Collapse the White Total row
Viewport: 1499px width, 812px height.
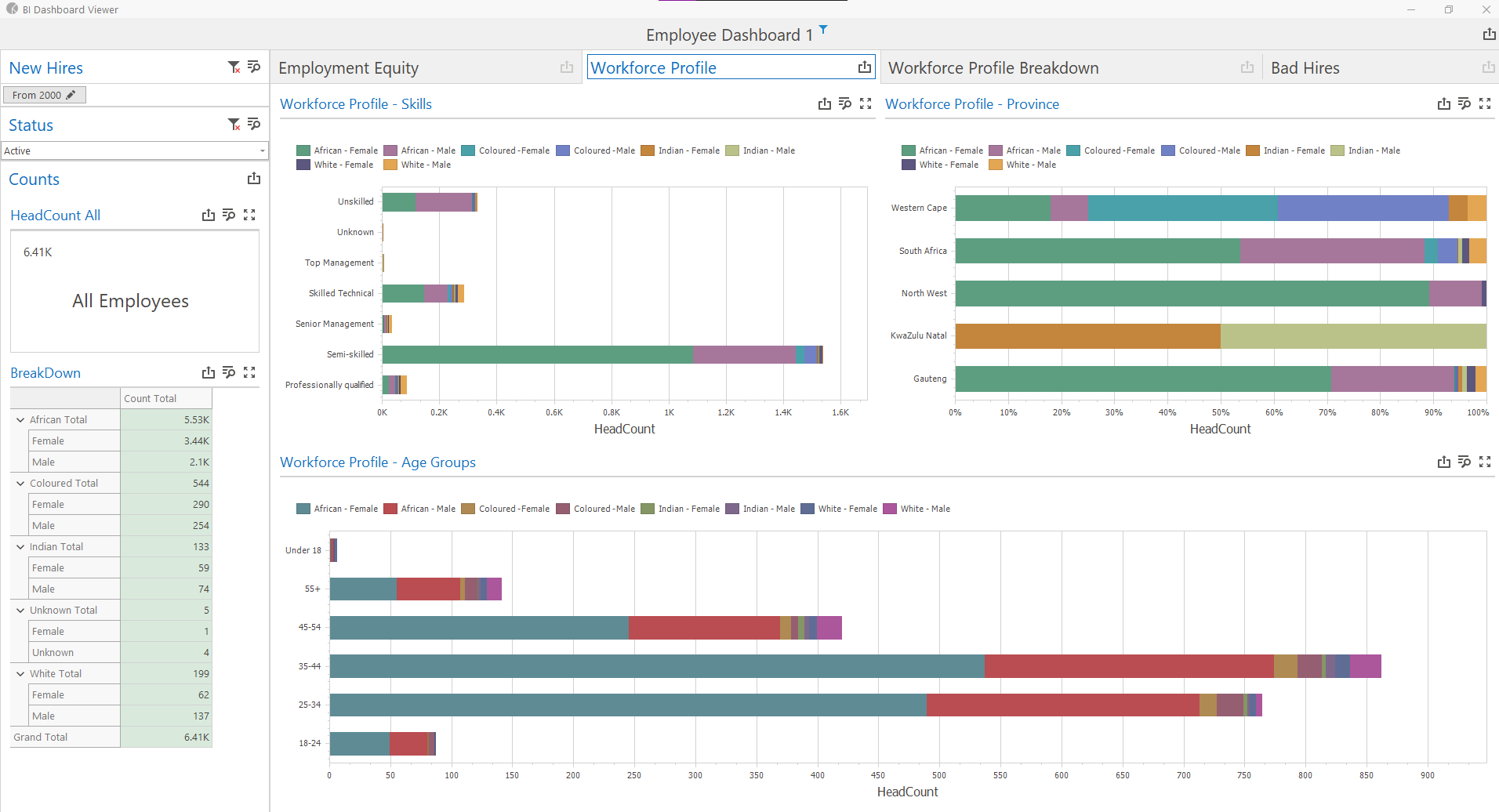(20, 674)
